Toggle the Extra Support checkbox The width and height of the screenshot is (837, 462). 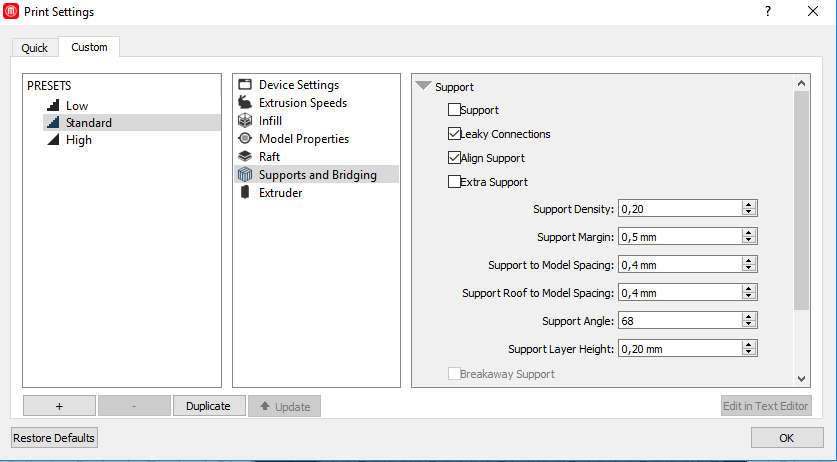click(x=454, y=182)
